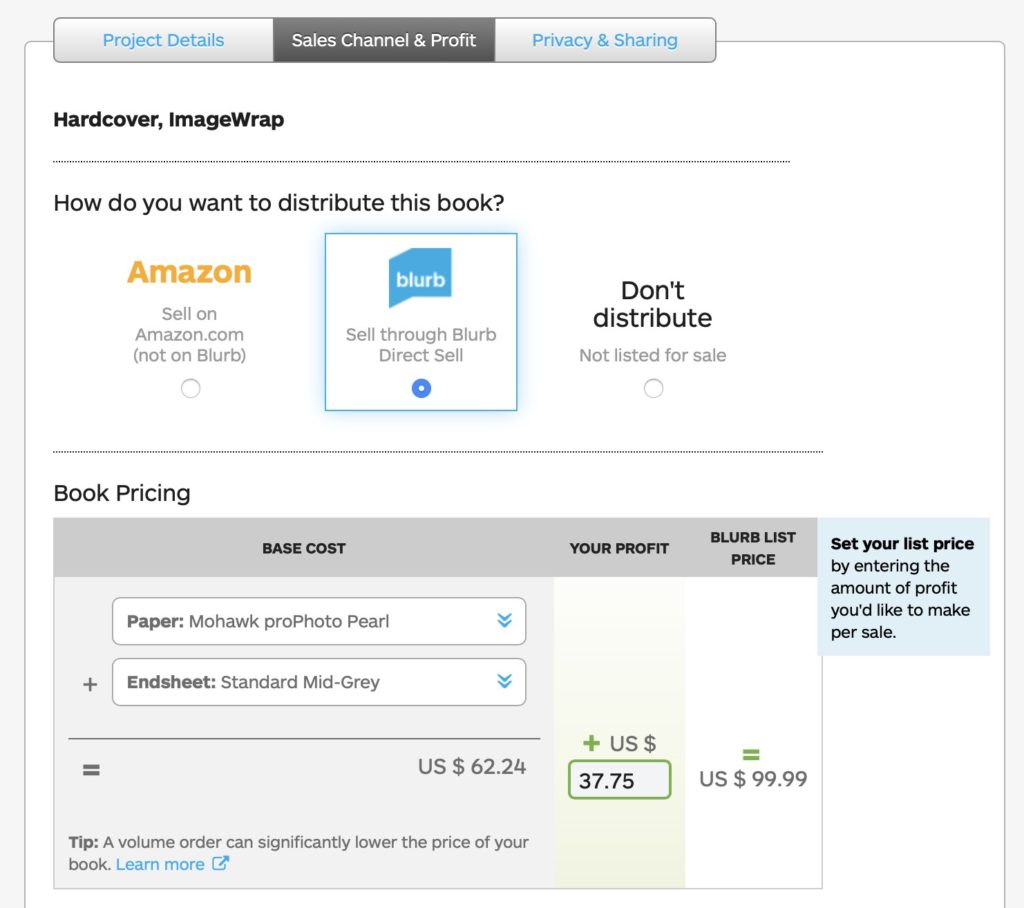Image resolution: width=1024 pixels, height=908 pixels.
Task: Click the profit amount input field
Action: [619, 780]
